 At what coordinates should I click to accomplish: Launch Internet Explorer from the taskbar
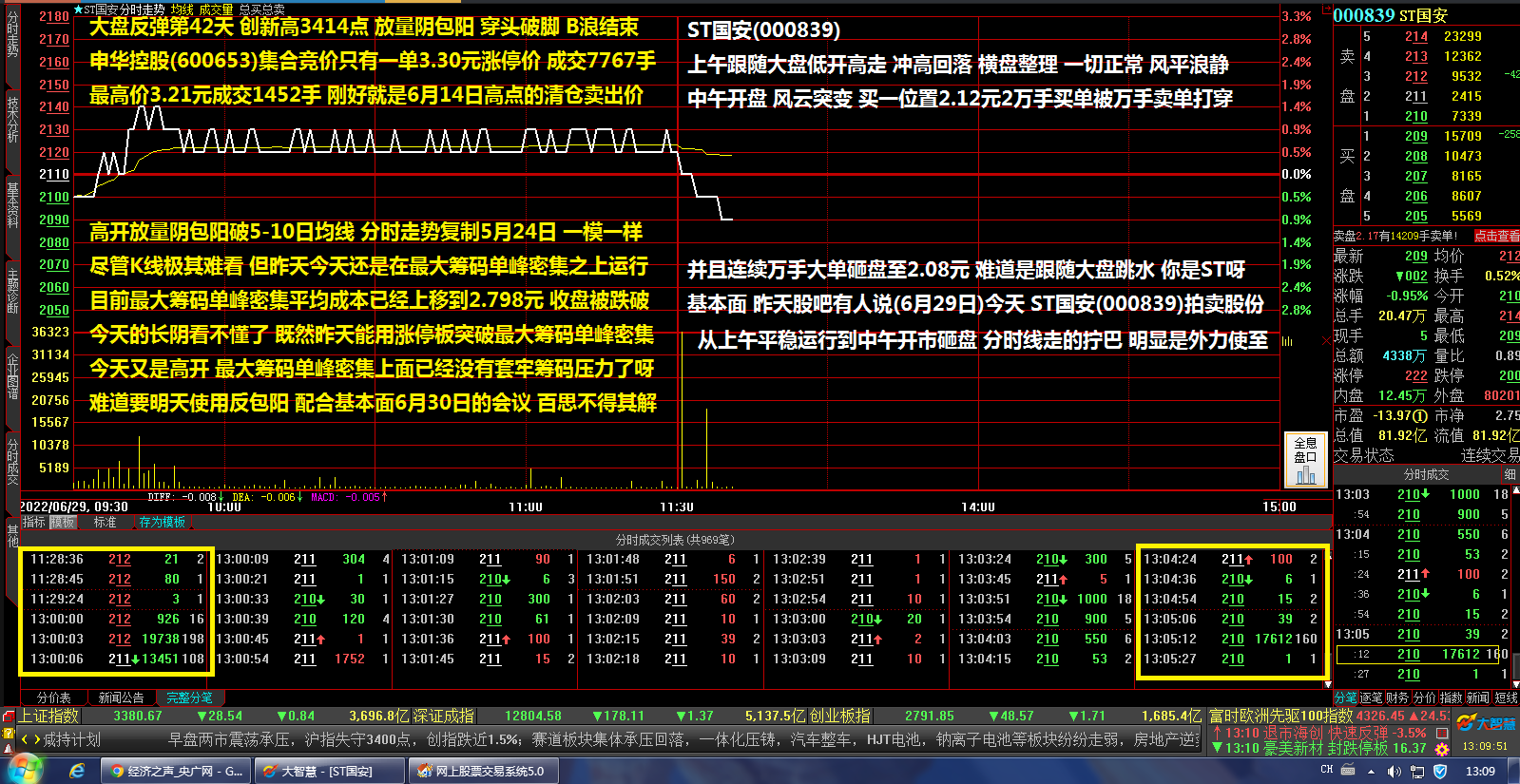pyautogui.click(x=77, y=771)
